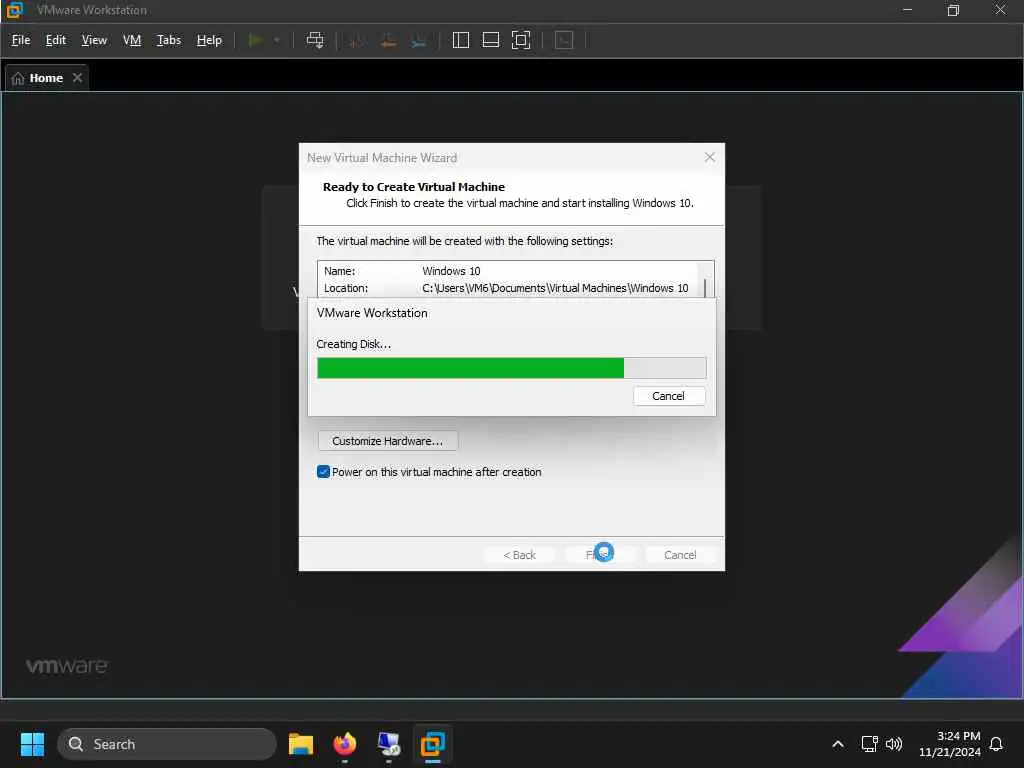The width and height of the screenshot is (1024, 768).
Task: Click the green Power On play icon
Action: [x=256, y=40]
